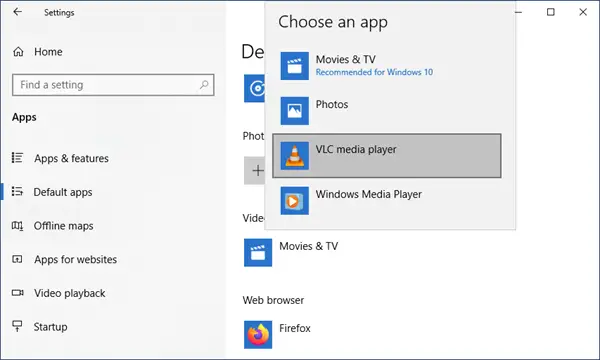Click Movies & TV icon in chooser popup
This screenshot has width=600, height=360.
295,66
